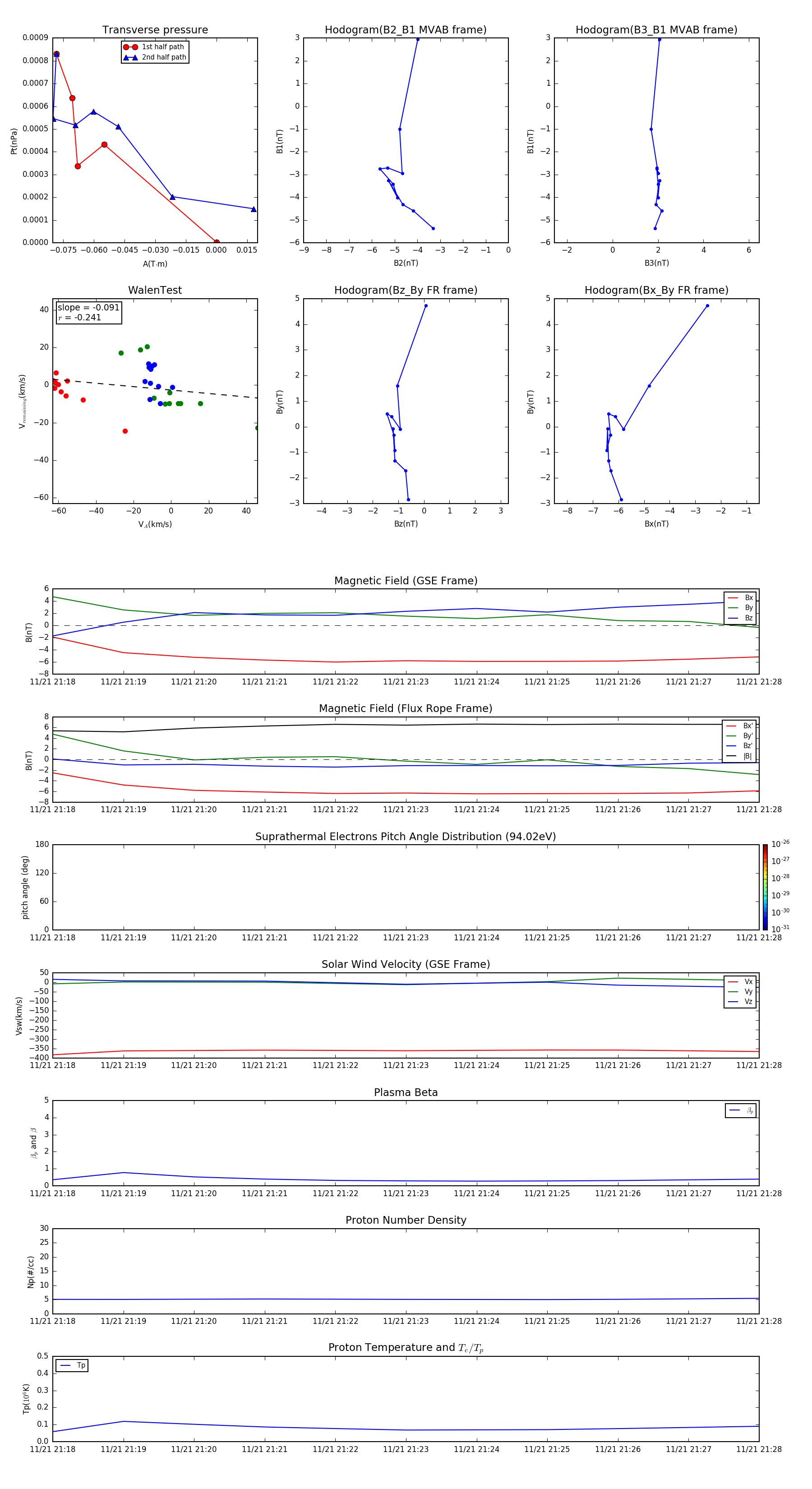Click '2nd half path' legend entry

(155, 57)
